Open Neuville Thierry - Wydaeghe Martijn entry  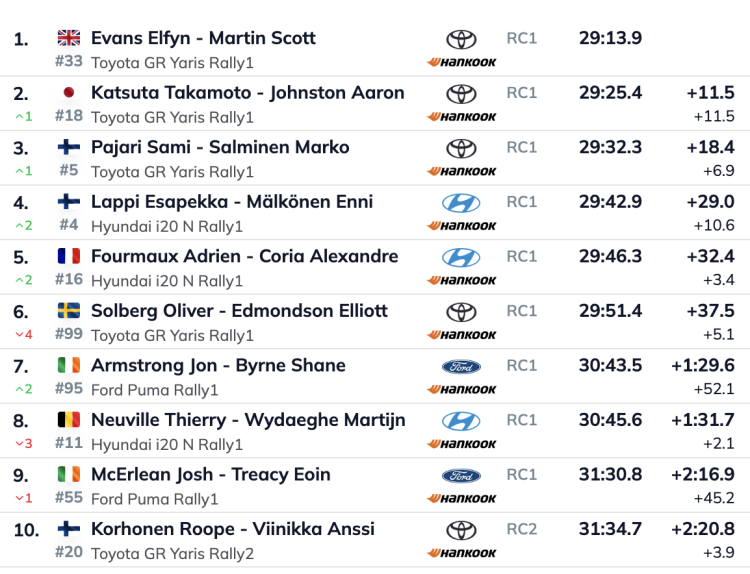[248, 420]
